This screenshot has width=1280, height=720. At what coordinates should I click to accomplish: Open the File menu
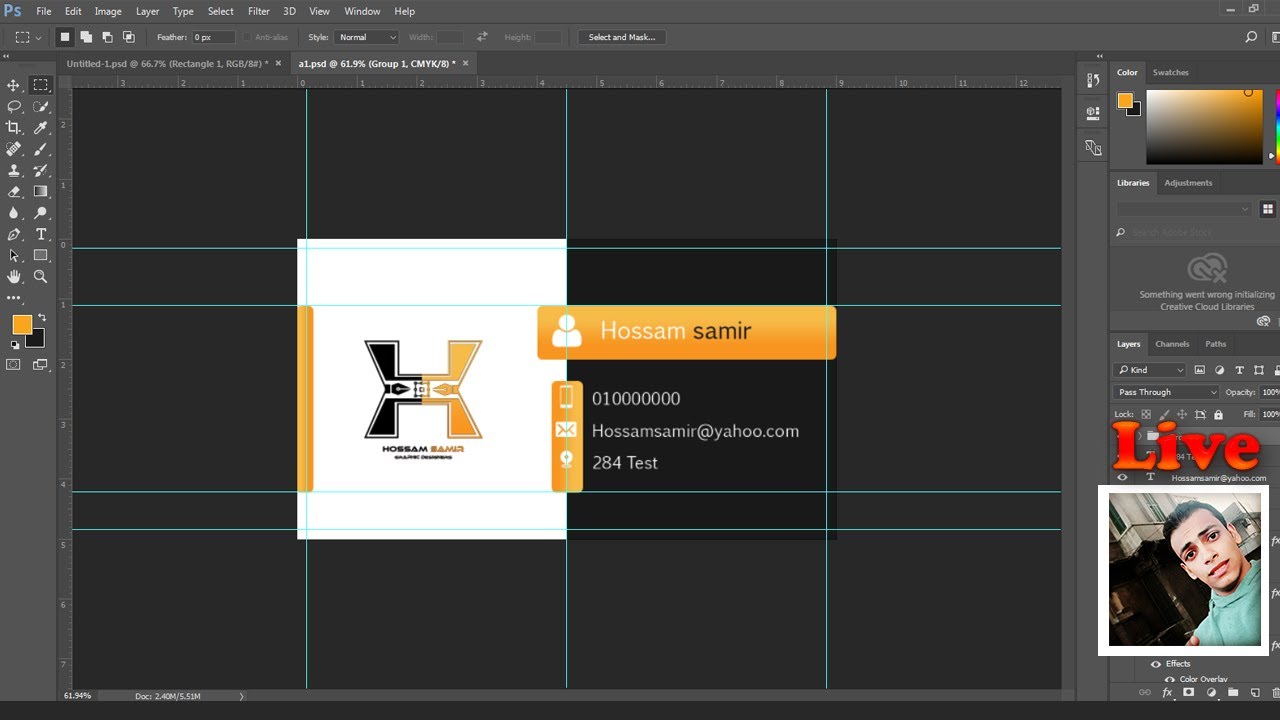point(44,11)
